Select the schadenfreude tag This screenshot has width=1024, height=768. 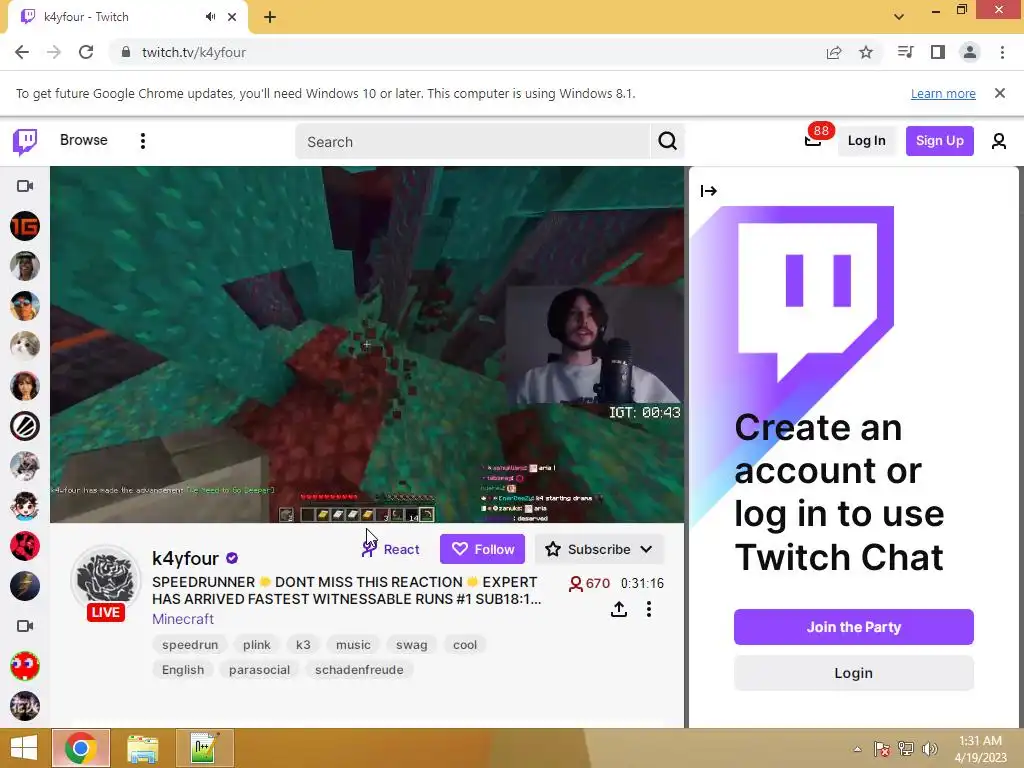(359, 669)
